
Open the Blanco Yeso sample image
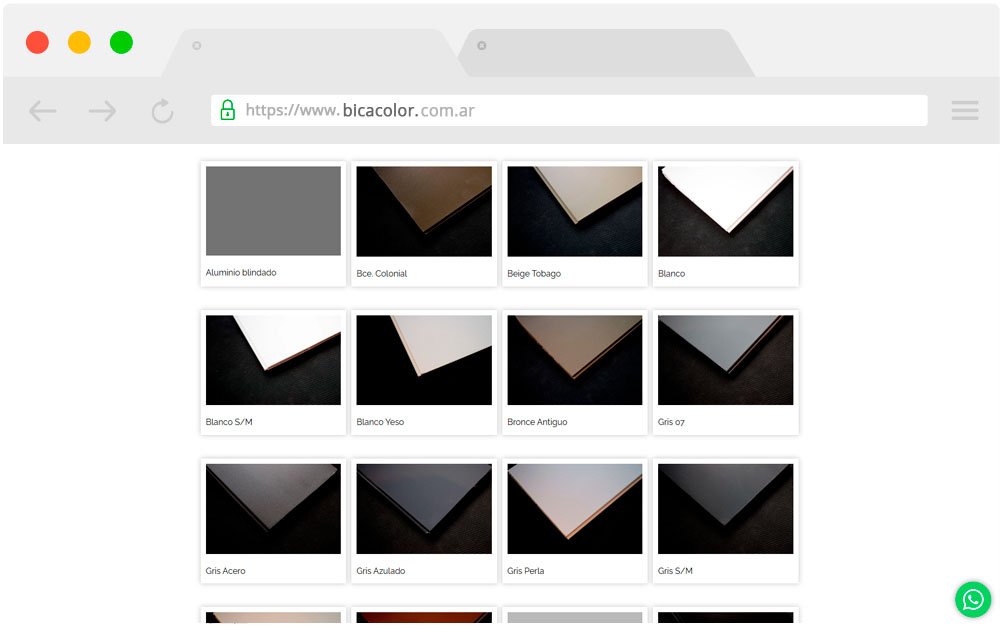coord(424,360)
